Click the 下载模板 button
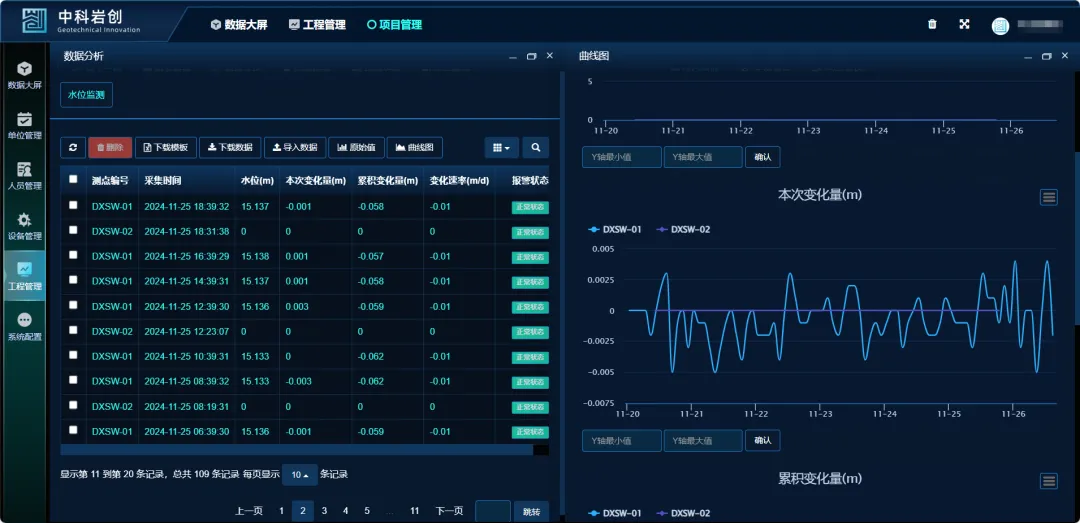The image size is (1080, 523). tap(165, 148)
